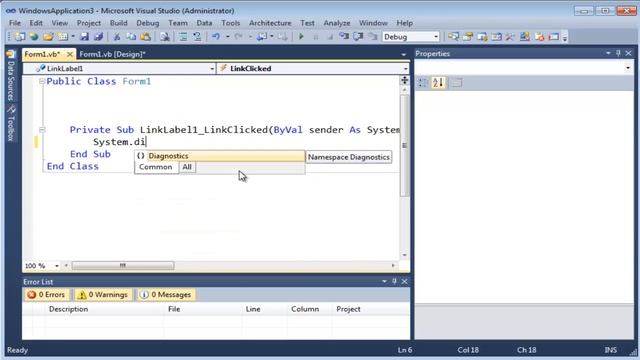Click the Step Over debug icon
The height and width of the screenshot is (360, 640).
[358, 37]
